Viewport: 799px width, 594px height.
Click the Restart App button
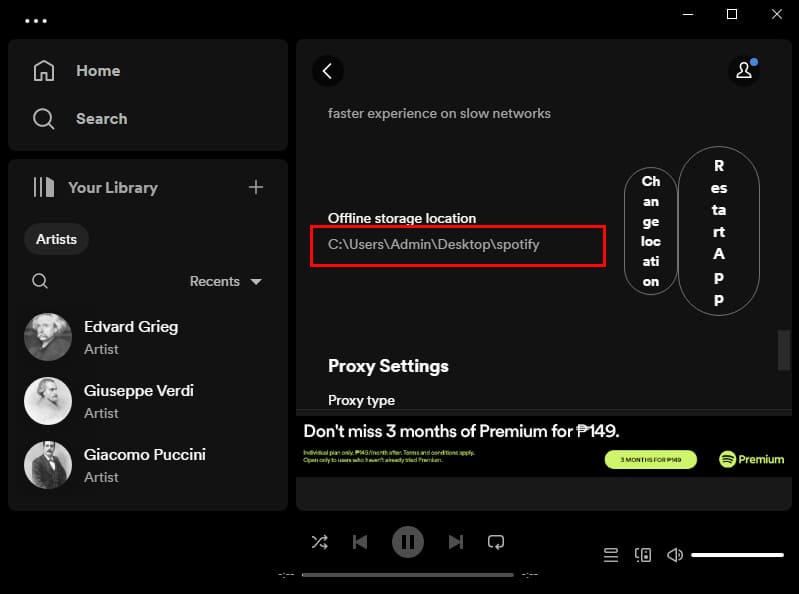719,231
